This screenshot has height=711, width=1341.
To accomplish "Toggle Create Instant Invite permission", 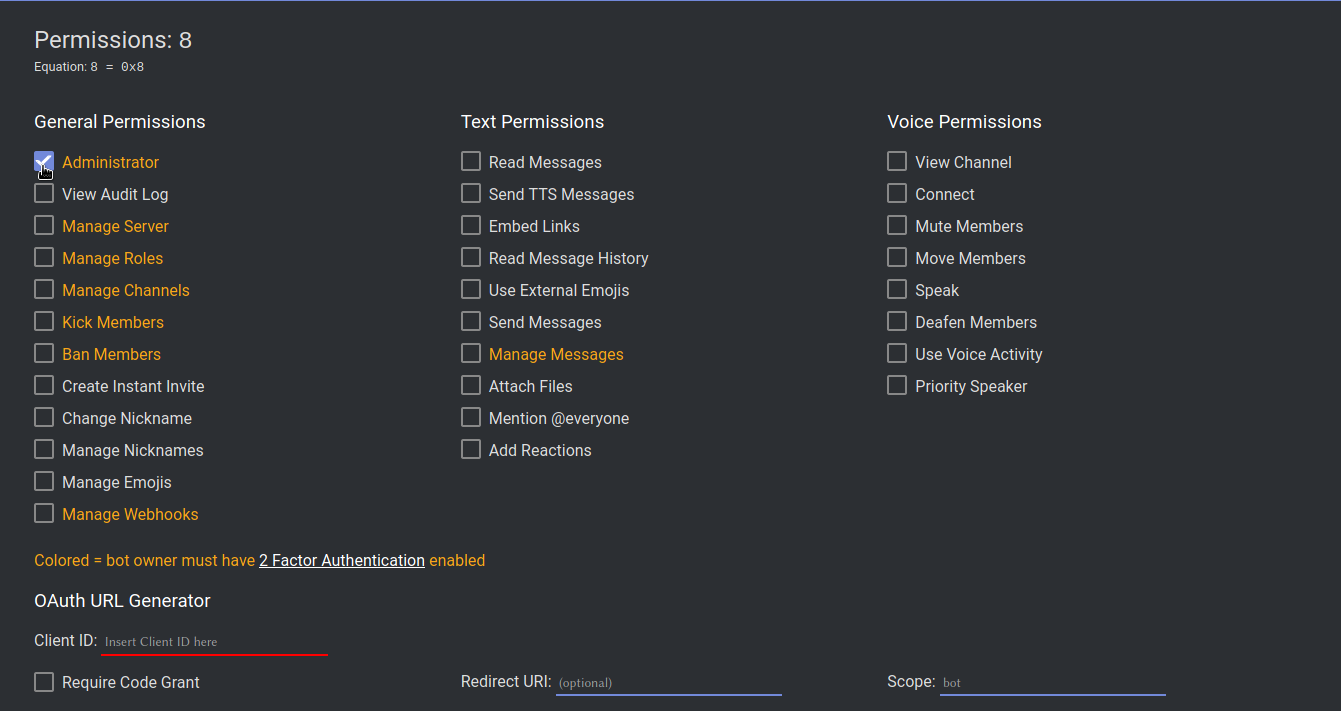I will click(x=44, y=386).
